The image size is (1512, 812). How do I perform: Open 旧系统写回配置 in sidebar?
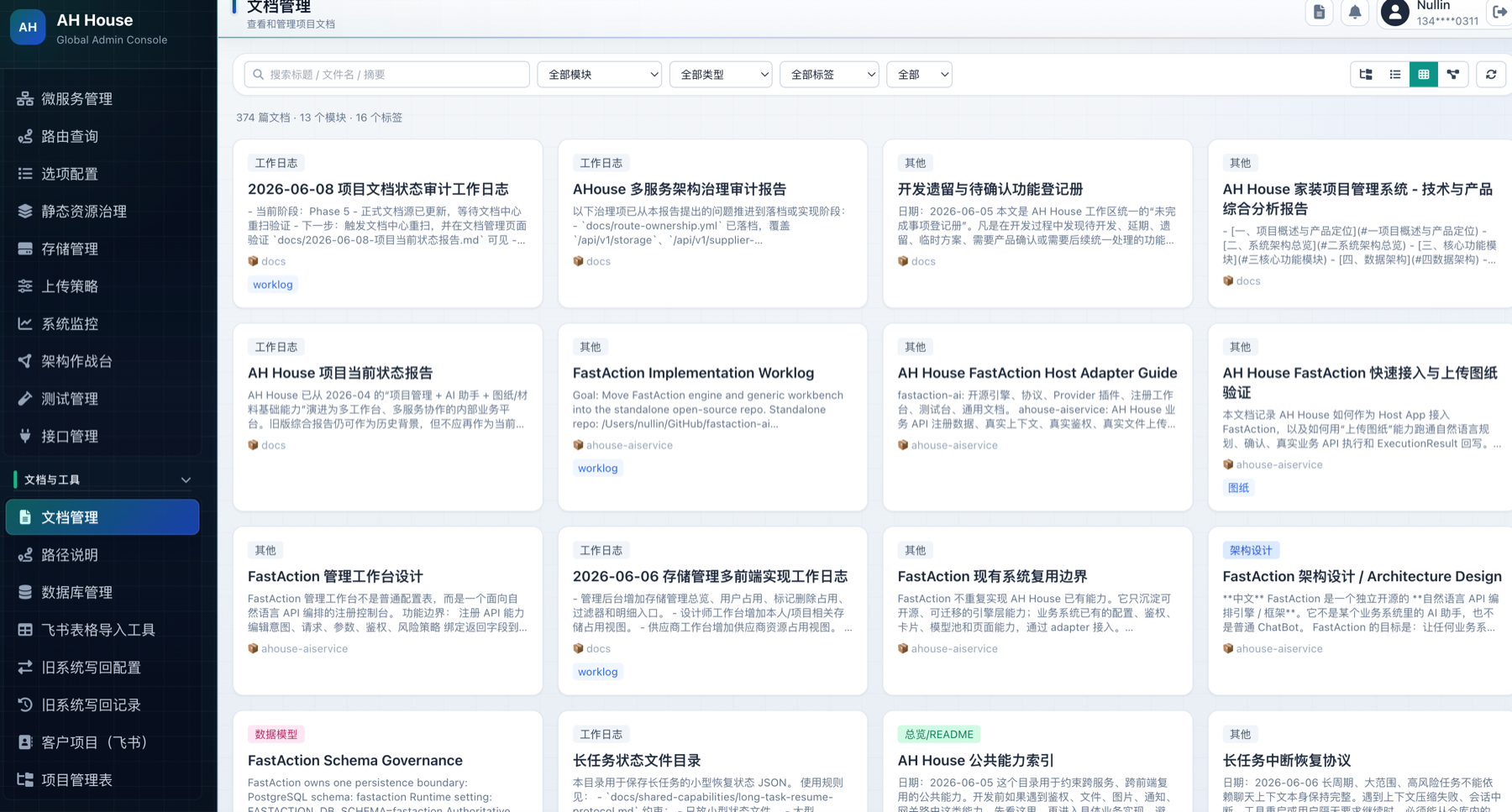pyautogui.click(x=102, y=668)
